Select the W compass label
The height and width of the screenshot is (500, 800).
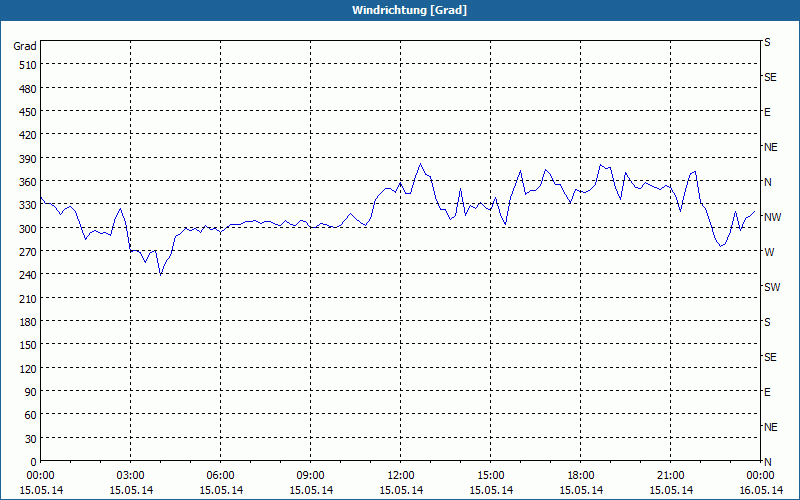coord(769,252)
